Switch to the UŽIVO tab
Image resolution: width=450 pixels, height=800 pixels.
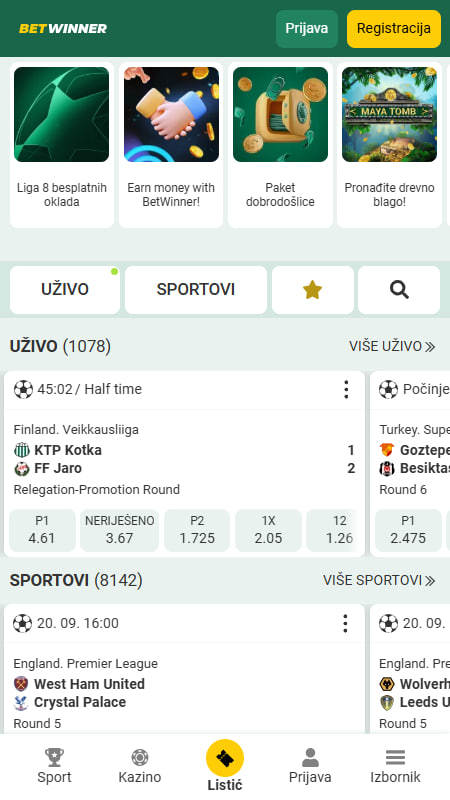[65, 290]
